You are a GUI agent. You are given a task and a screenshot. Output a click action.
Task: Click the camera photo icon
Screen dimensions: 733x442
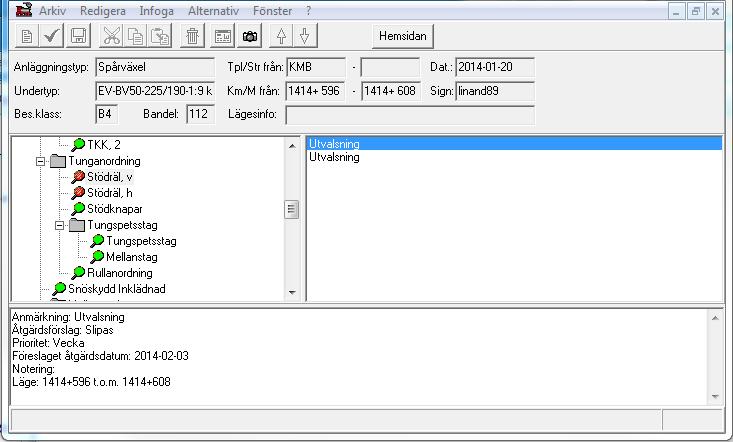pos(250,36)
